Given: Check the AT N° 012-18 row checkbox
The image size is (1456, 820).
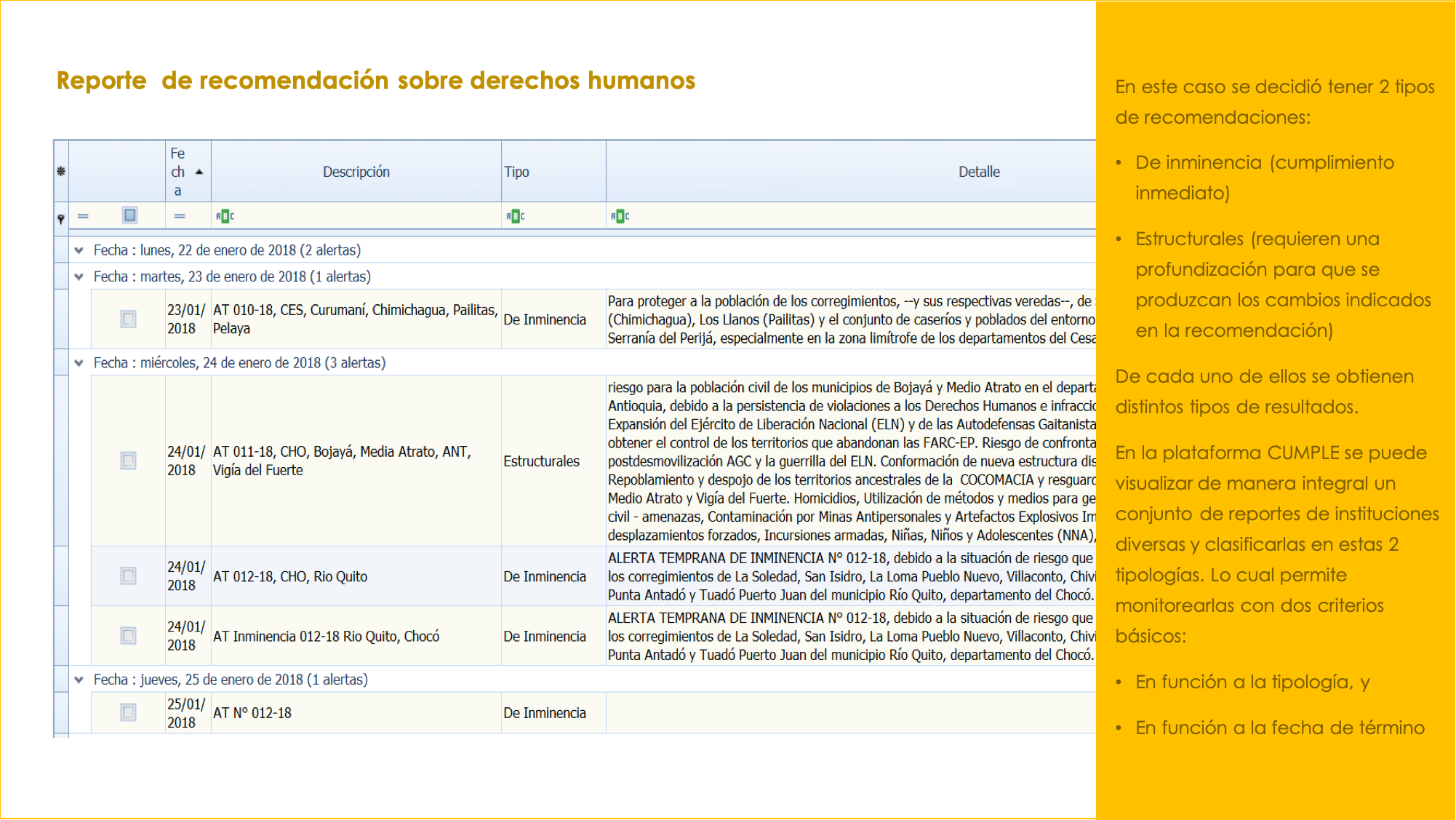Looking at the screenshot, I should (129, 712).
